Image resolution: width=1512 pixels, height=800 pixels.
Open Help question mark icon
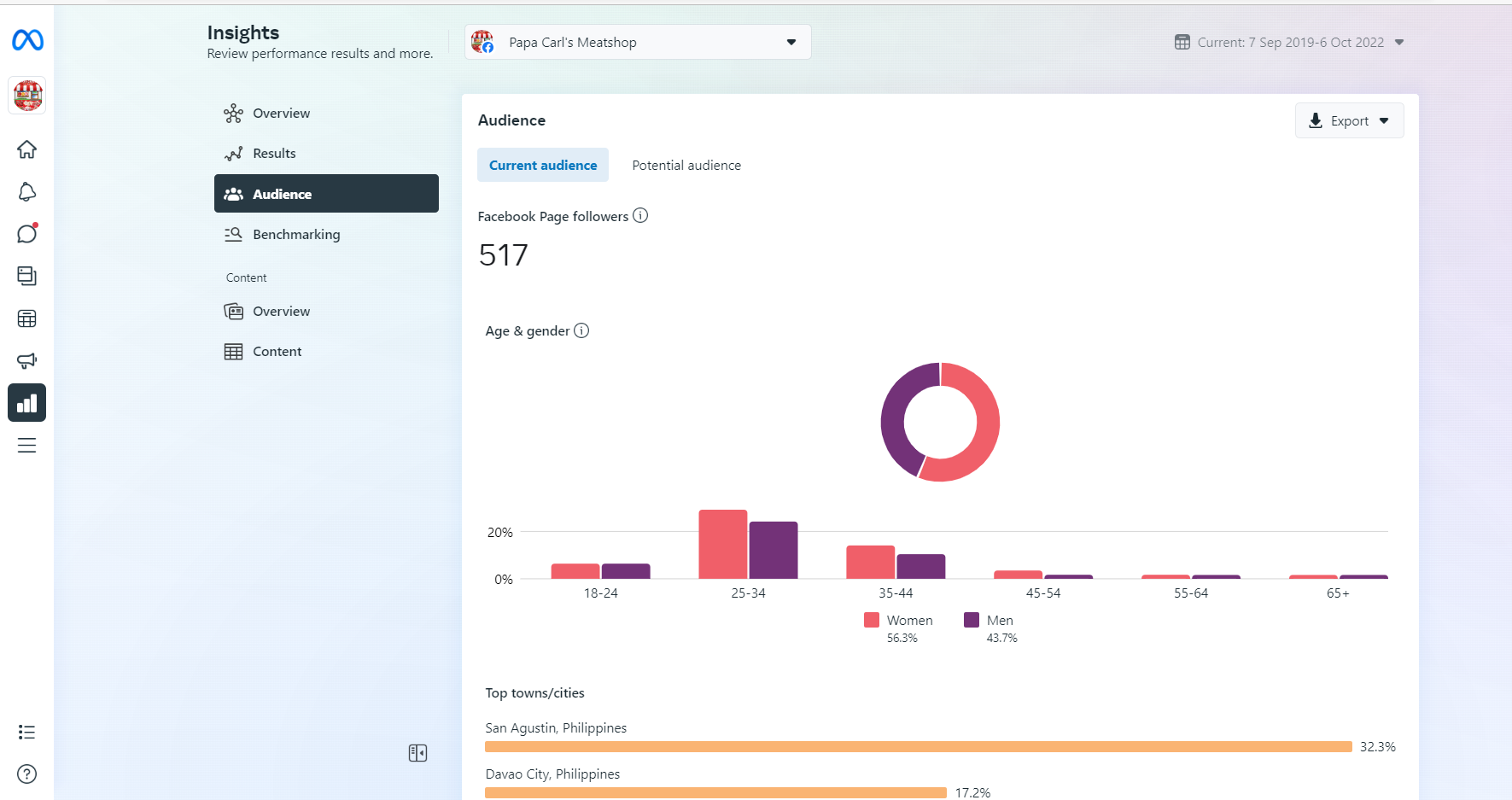tap(27, 774)
